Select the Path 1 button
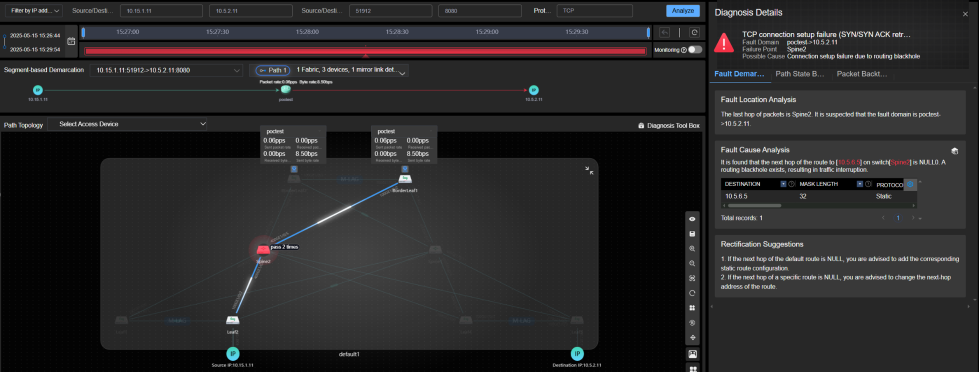Viewport: 979px width, 372px height. [x=273, y=71]
